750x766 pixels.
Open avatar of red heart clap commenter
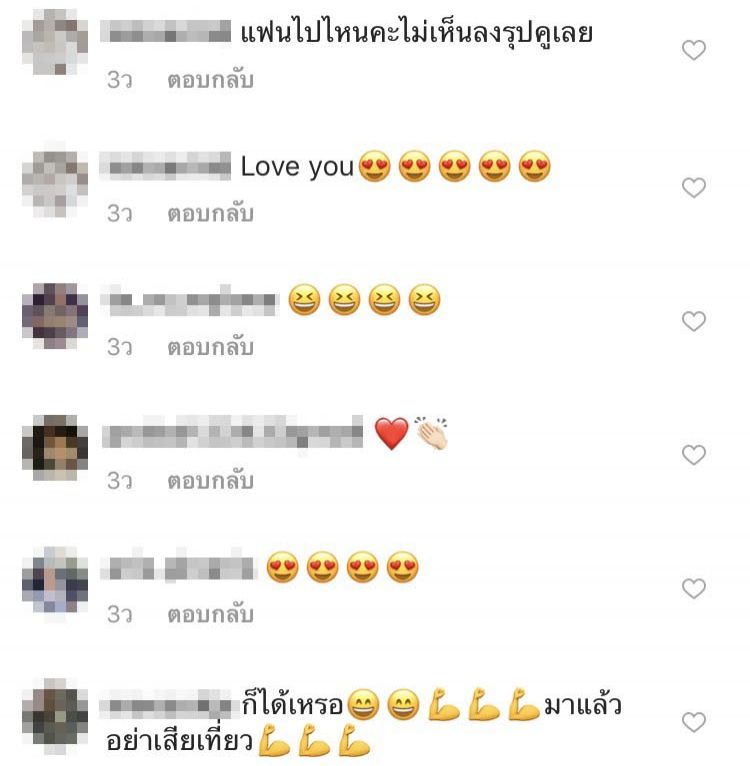(55, 448)
